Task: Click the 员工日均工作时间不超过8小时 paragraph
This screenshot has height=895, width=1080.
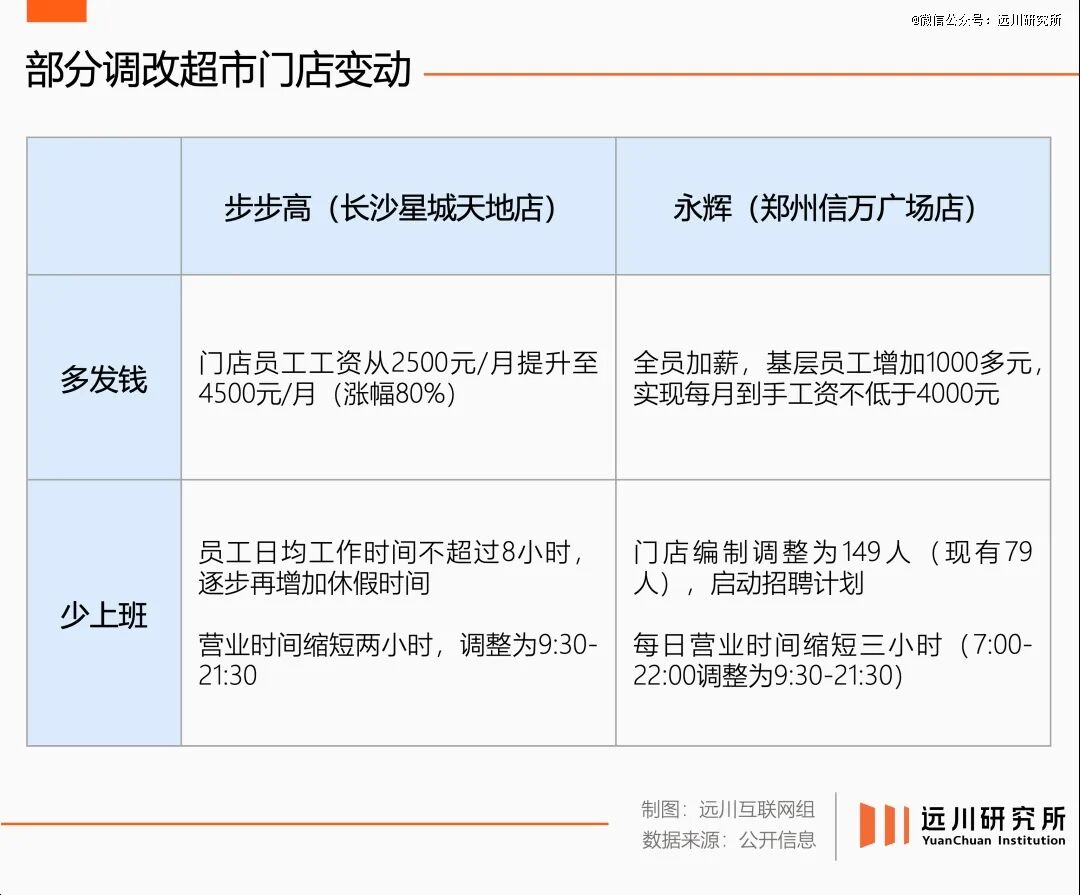Action: (392, 567)
